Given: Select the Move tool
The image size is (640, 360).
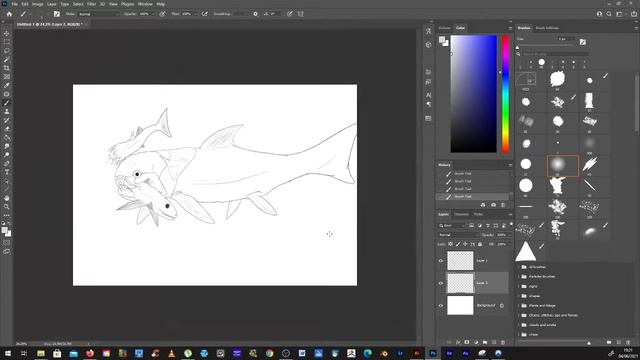Looking at the screenshot, I should 7,33.
